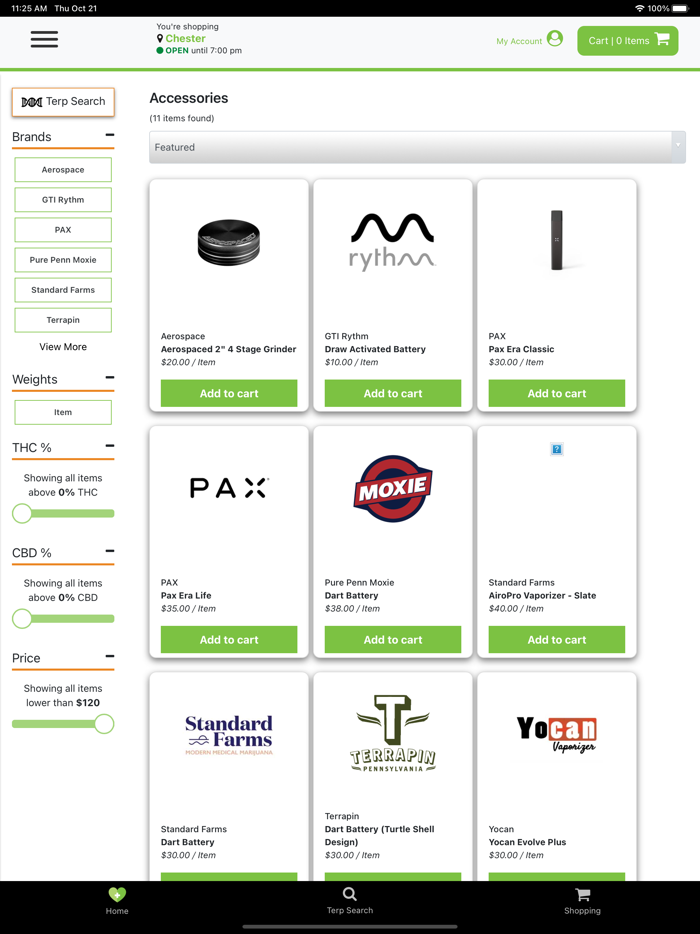This screenshot has width=700, height=934.
Task: Open the Aerospaced grinder product image
Action: [x=229, y=242]
